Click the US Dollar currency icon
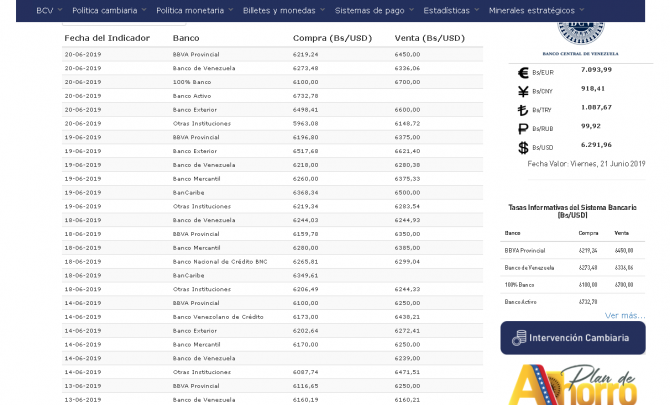Image resolution: width=670 pixels, height=405 pixels. (522, 147)
